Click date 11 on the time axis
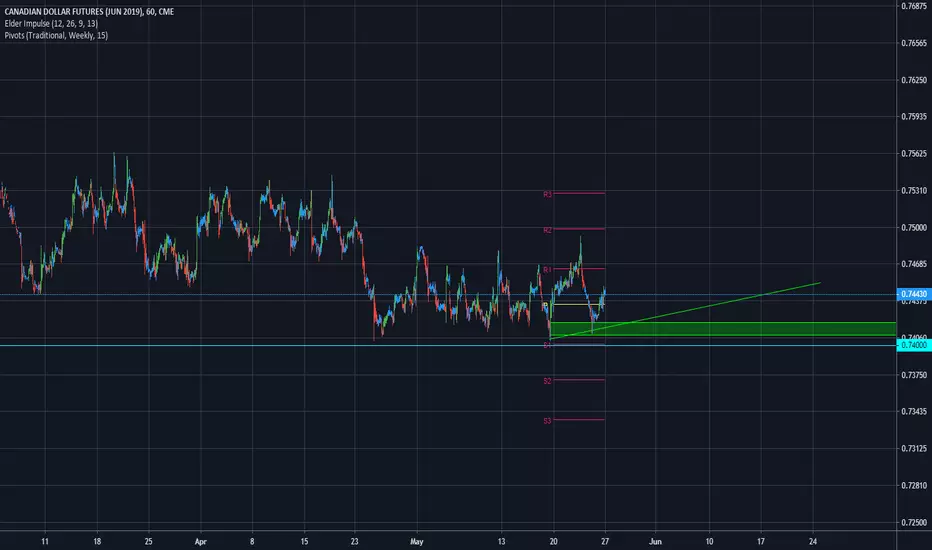Viewport: 932px width, 550px height. [x=45, y=542]
